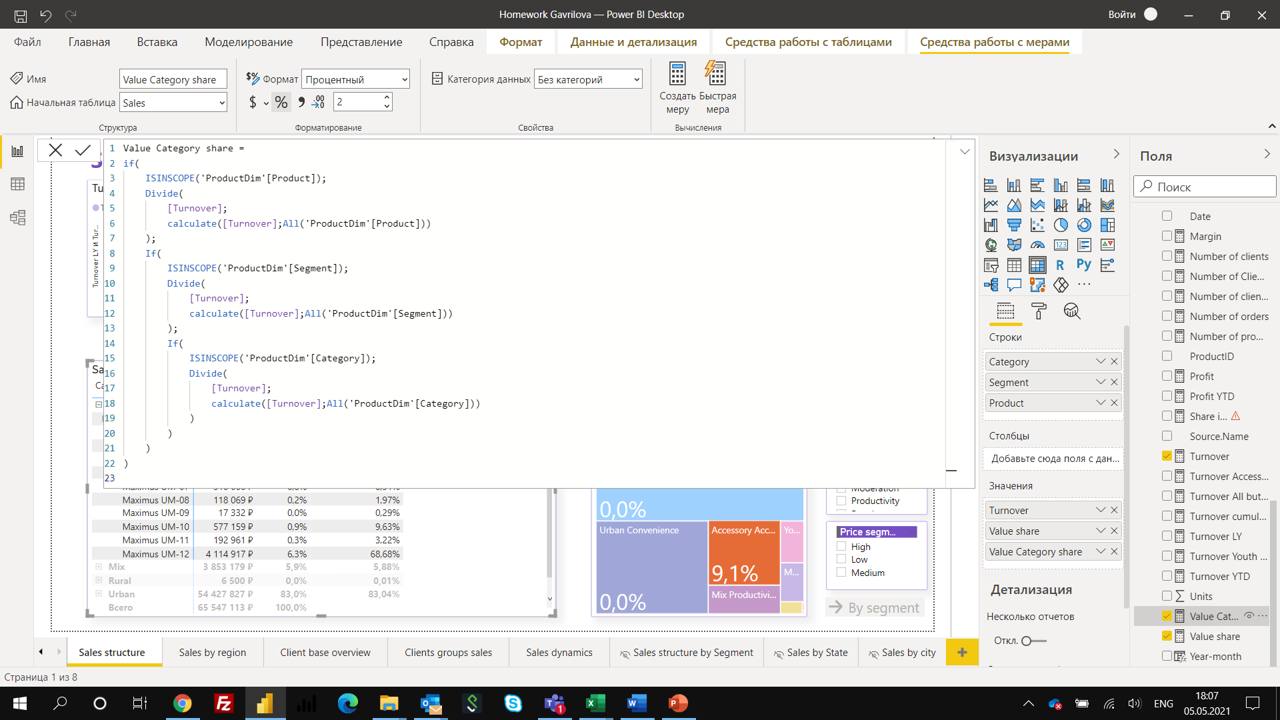Open dropdown on Turnover value field

click(1100, 510)
